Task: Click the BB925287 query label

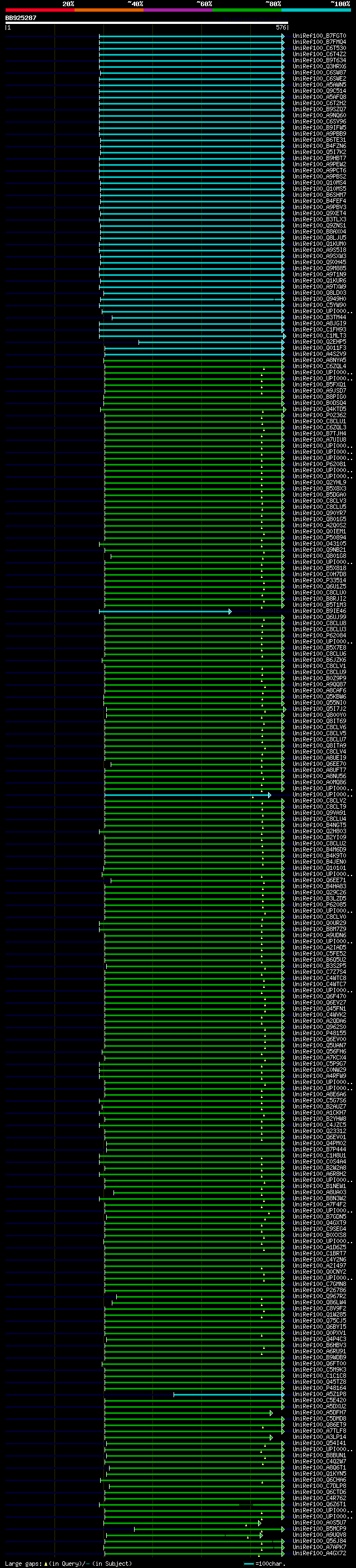Action: pyautogui.click(x=21, y=18)
